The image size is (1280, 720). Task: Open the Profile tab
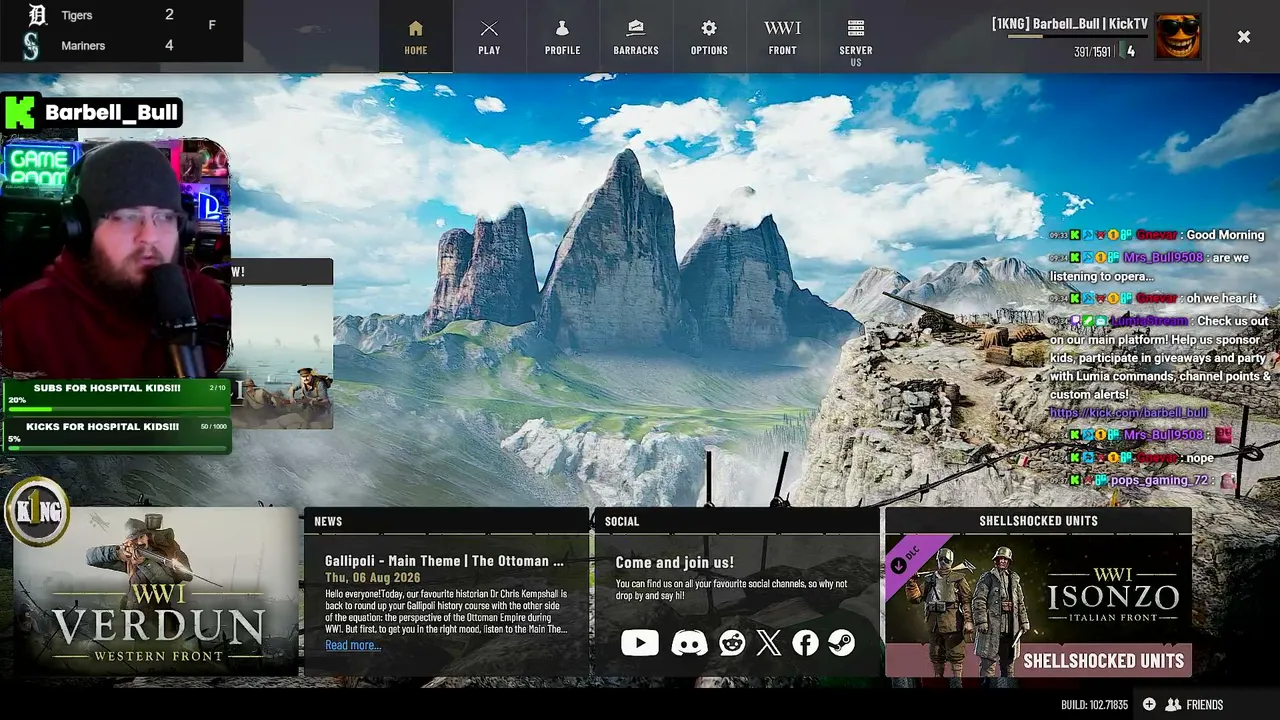pyautogui.click(x=562, y=37)
